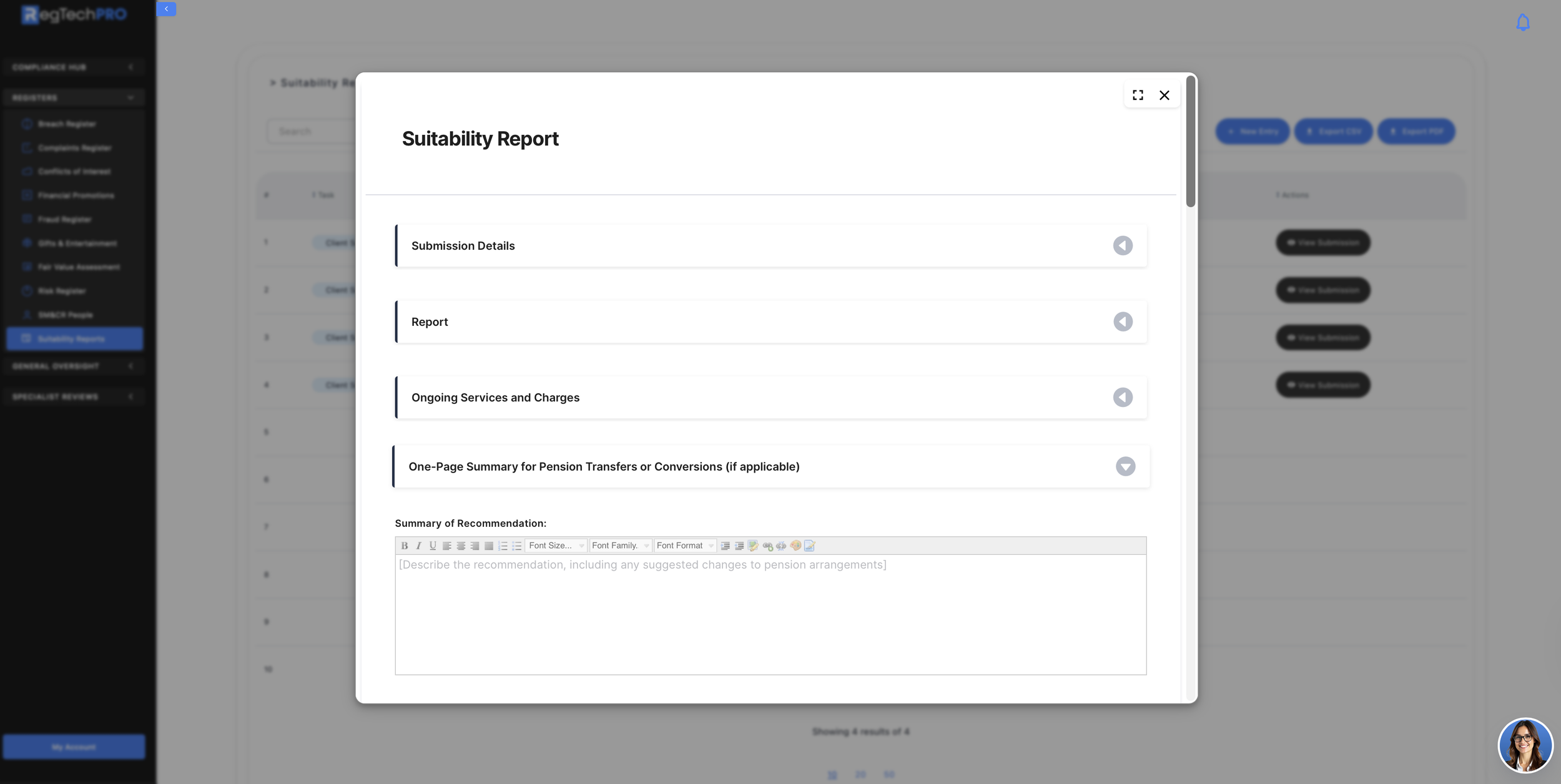Image resolution: width=1561 pixels, height=784 pixels.
Task: Click the fullscreen modal icon
Action: (1138, 95)
